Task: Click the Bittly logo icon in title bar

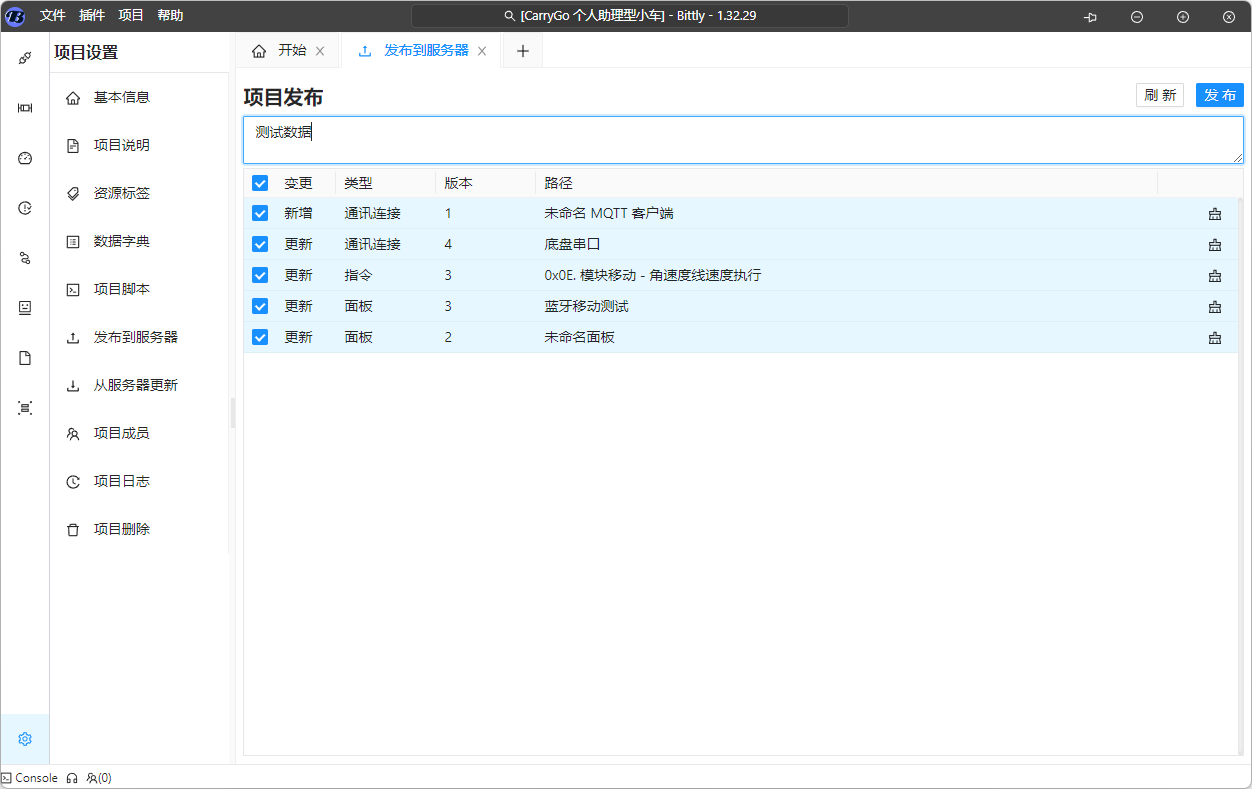Action: click(x=16, y=16)
